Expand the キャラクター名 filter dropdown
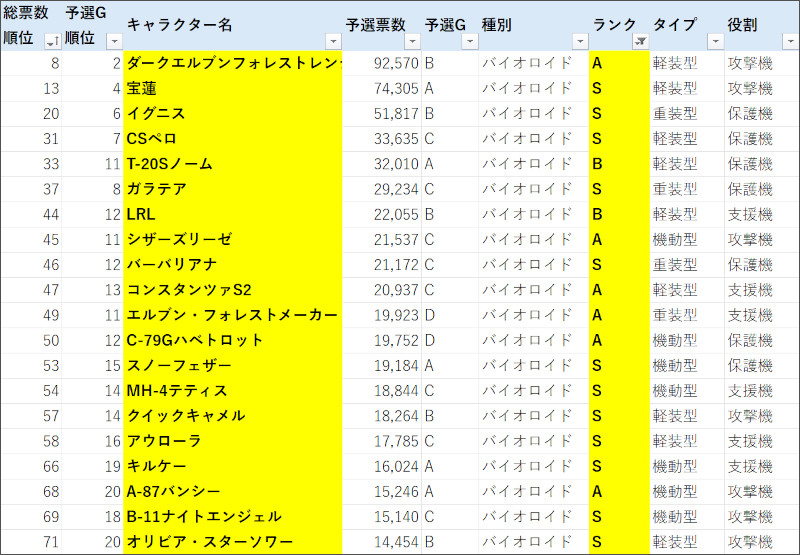800x555 pixels. point(333,40)
